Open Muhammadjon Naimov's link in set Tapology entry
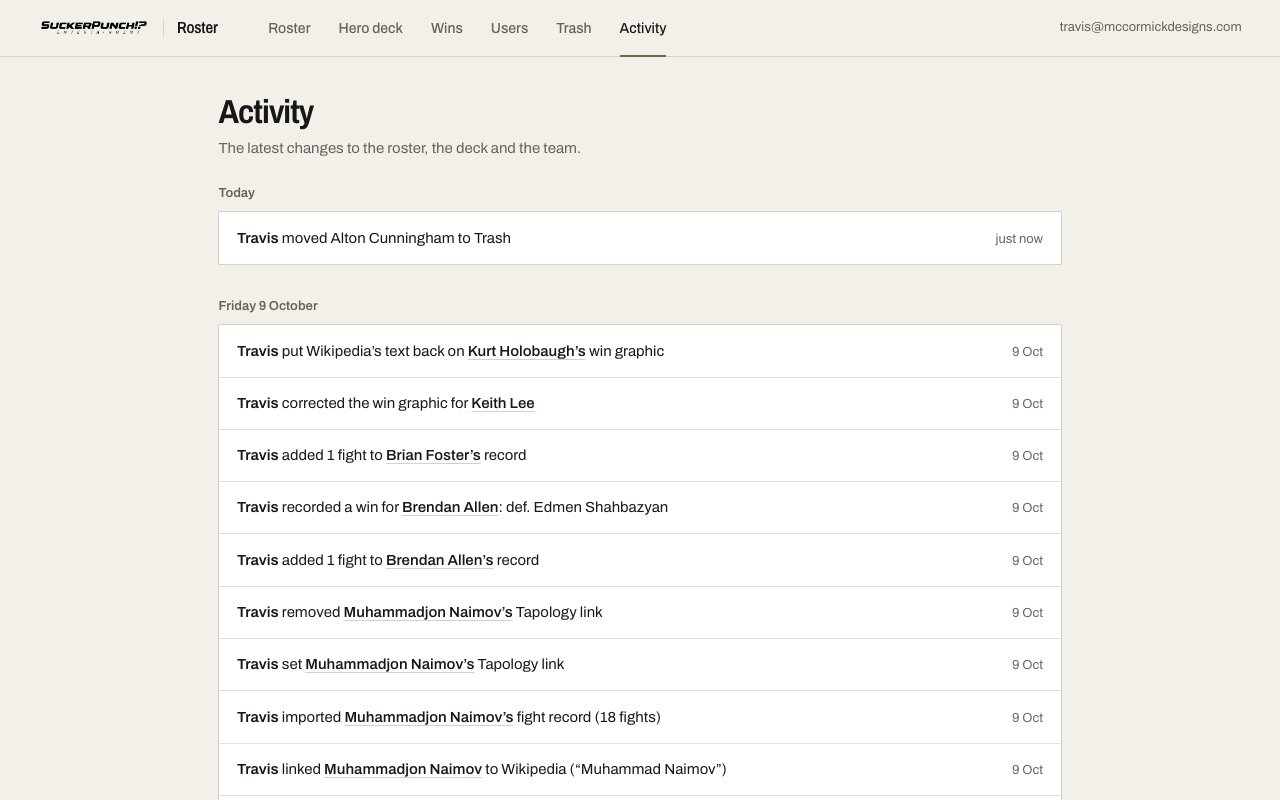 click(389, 664)
